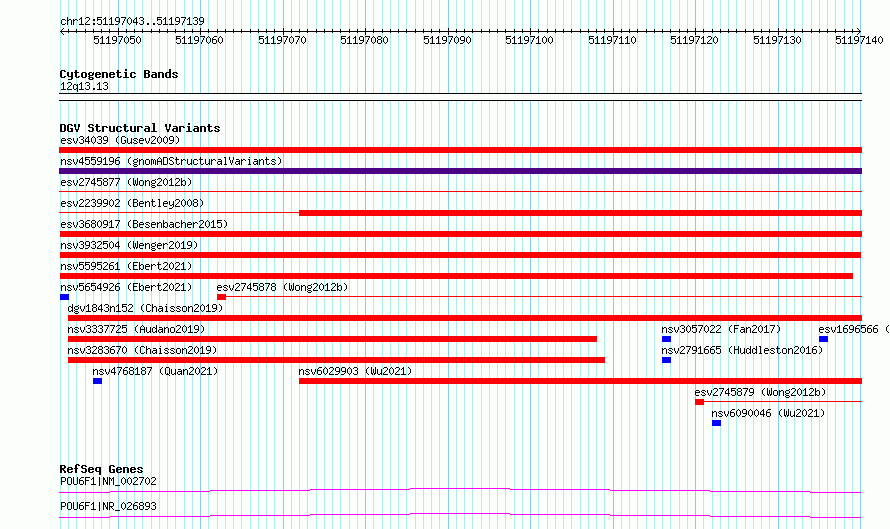Select the blue nsv3057022 marker

click(x=666, y=339)
